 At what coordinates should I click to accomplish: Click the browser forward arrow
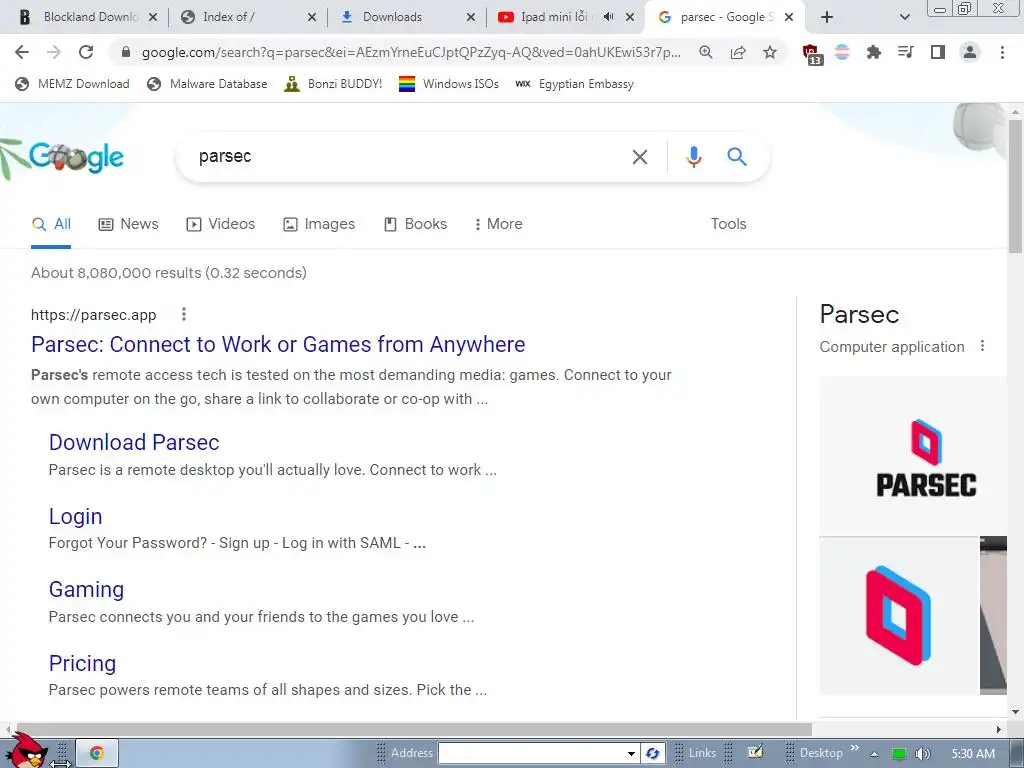click(54, 52)
